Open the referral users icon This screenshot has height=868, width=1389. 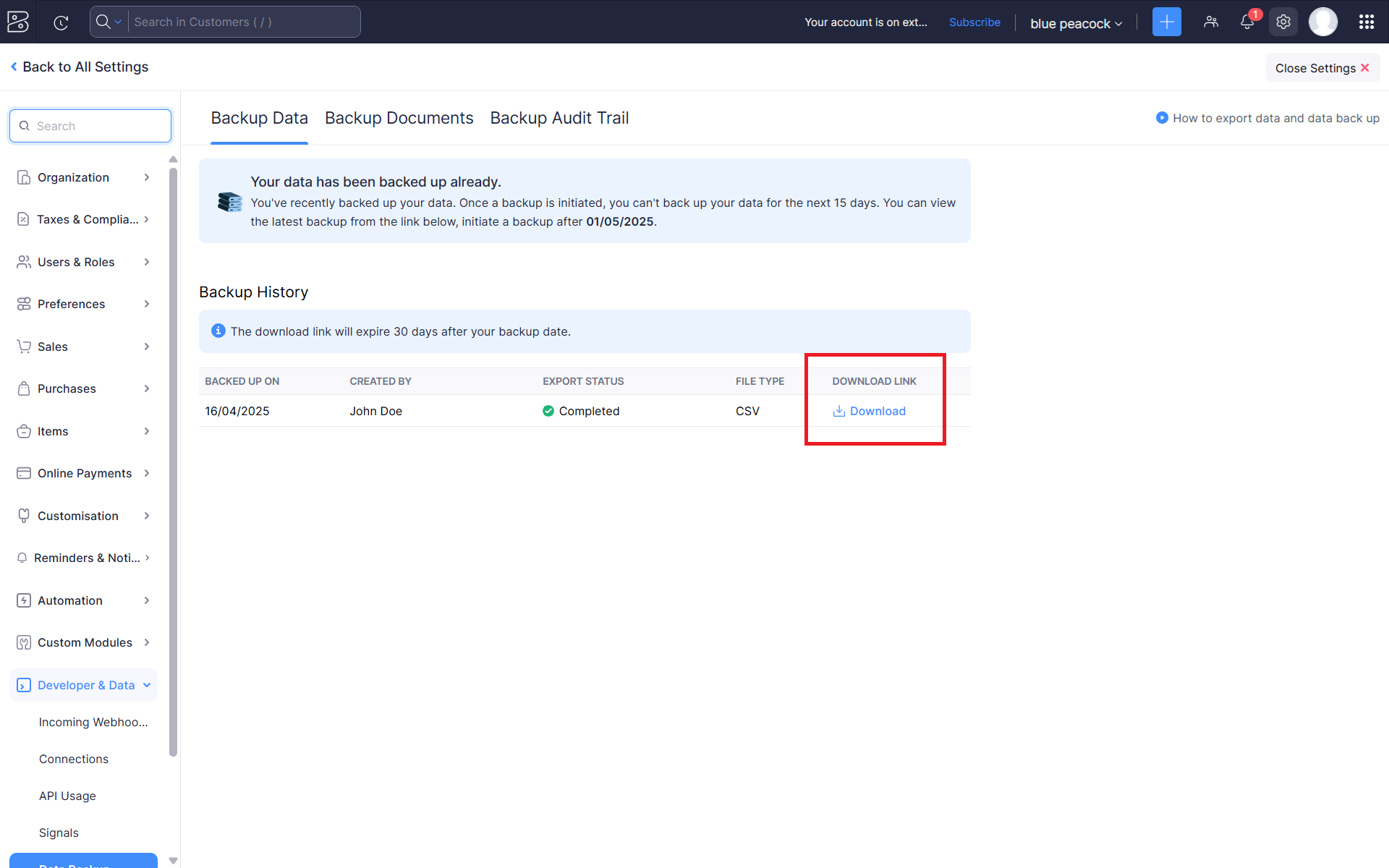pyautogui.click(x=1211, y=22)
